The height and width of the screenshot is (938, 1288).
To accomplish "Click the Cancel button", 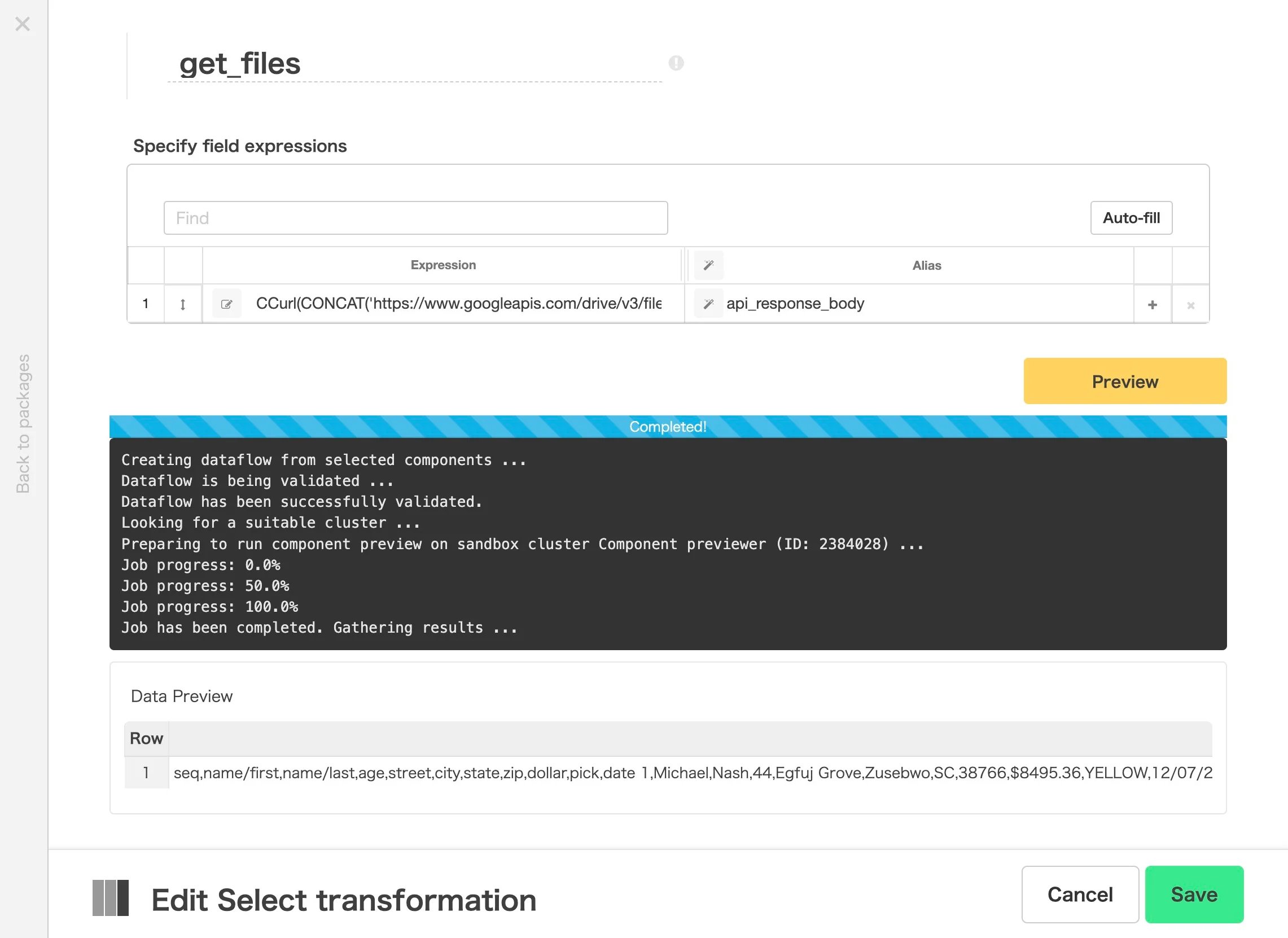I will (1080, 895).
